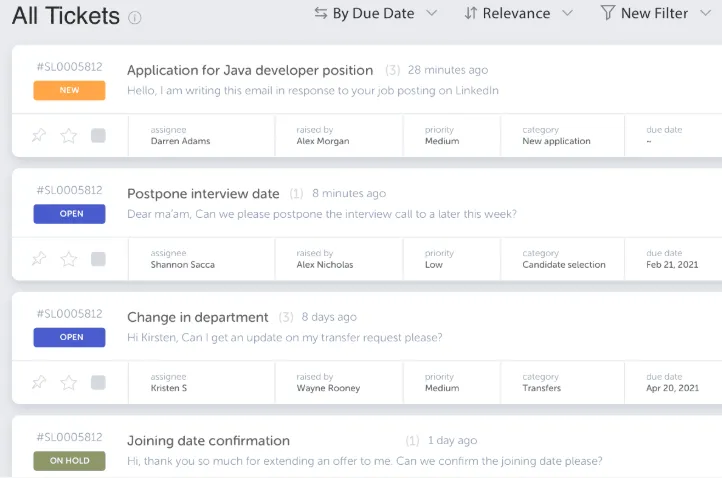Click the due date Feb 21, 2021
The height and width of the screenshot is (478, 722).
tap(672, 264)
